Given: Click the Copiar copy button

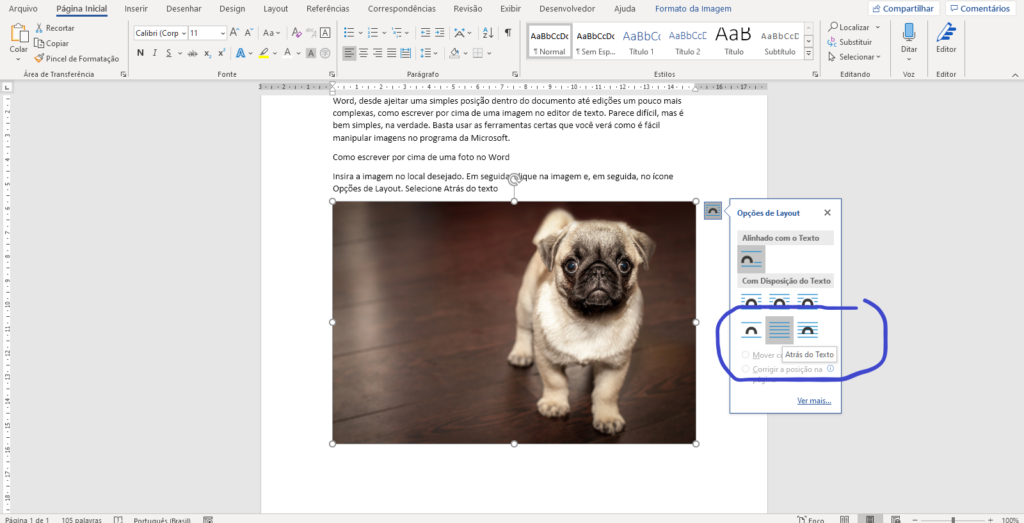Looking at the screenshot, I should (52, 43).
